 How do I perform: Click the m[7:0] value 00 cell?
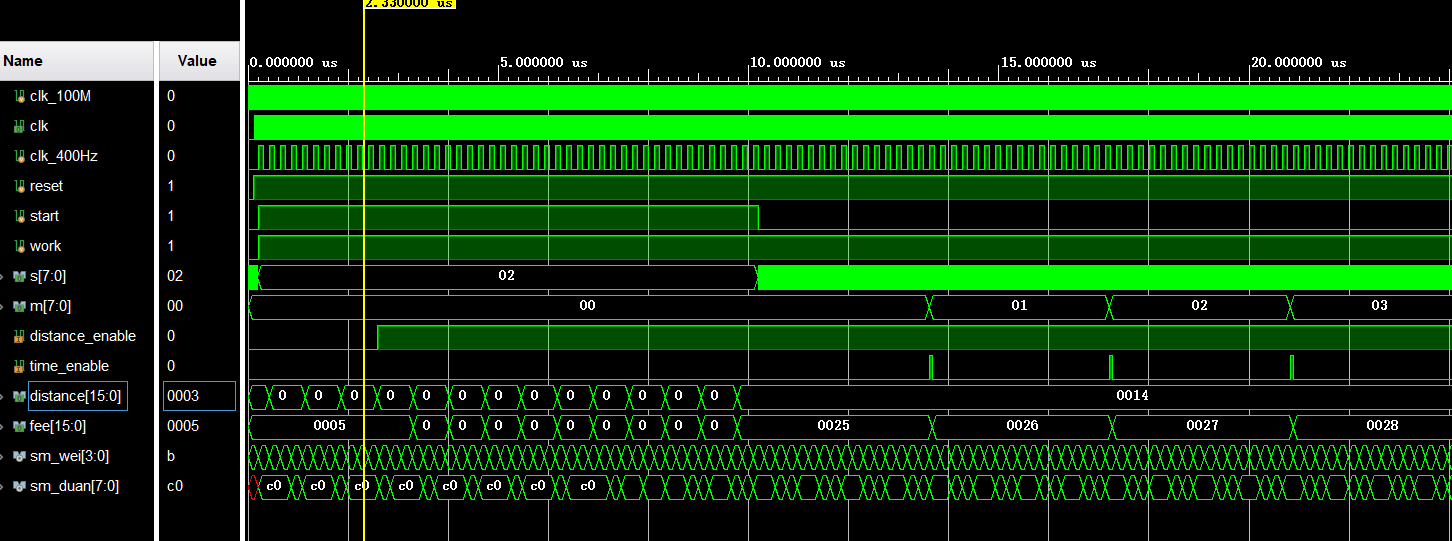tap(199, 306)
